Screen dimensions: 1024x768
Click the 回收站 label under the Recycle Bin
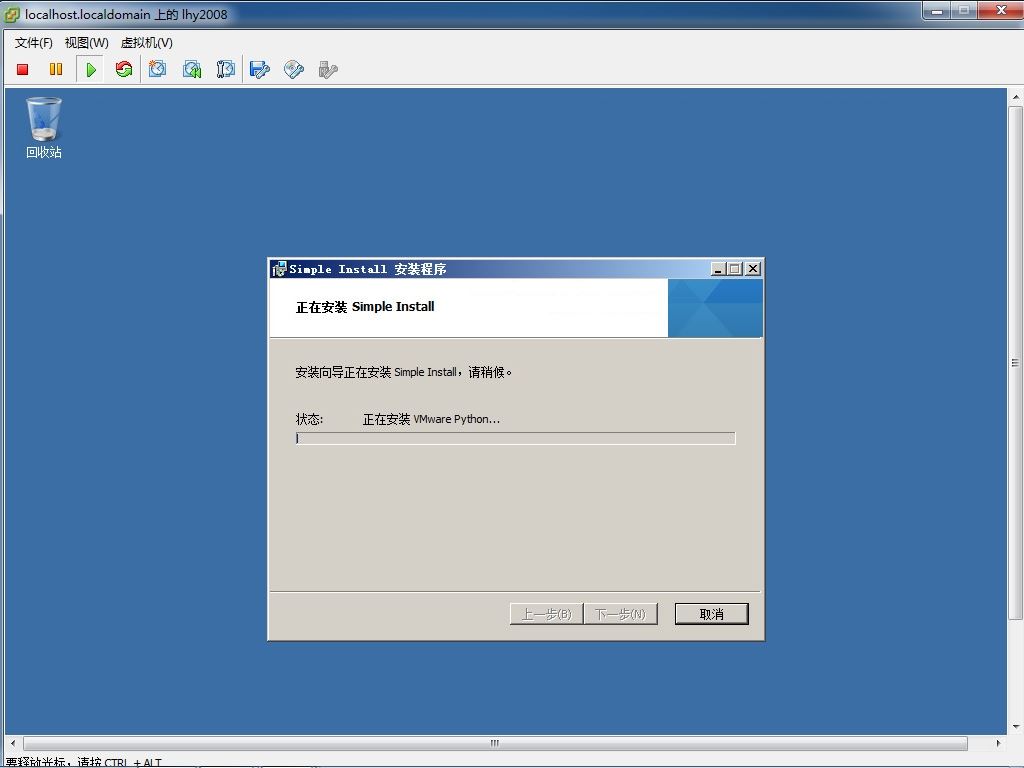pyautogui.click(x=44, y=152)
